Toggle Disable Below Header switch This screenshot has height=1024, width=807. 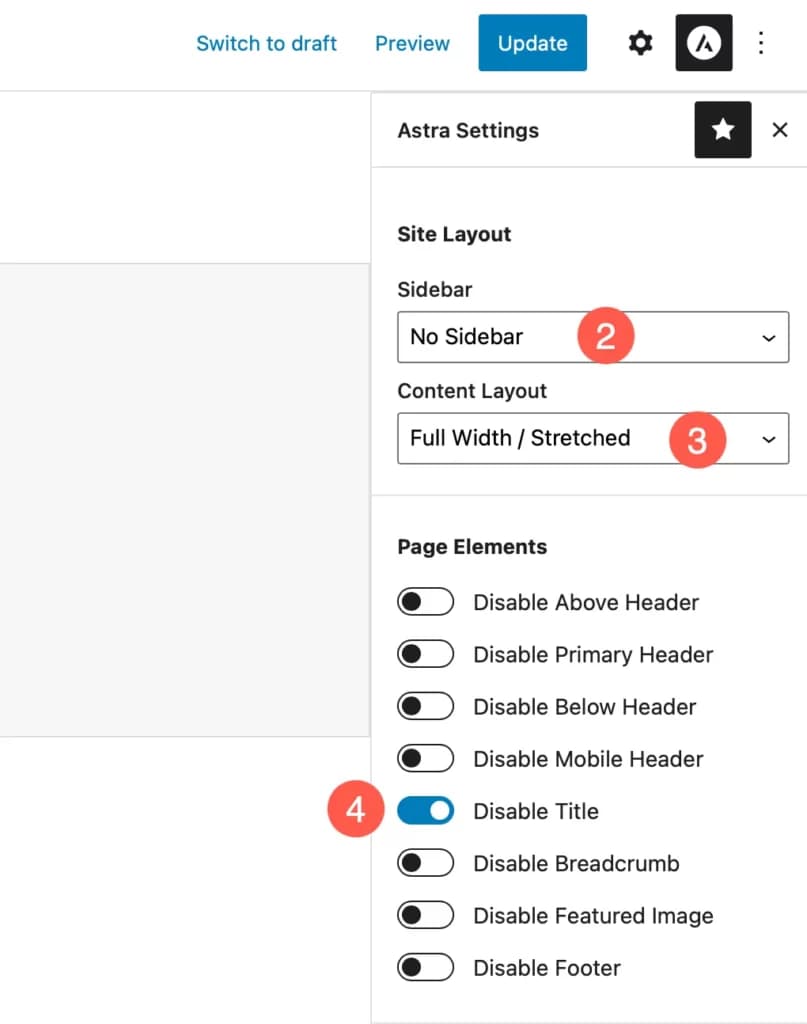[426, 707]
